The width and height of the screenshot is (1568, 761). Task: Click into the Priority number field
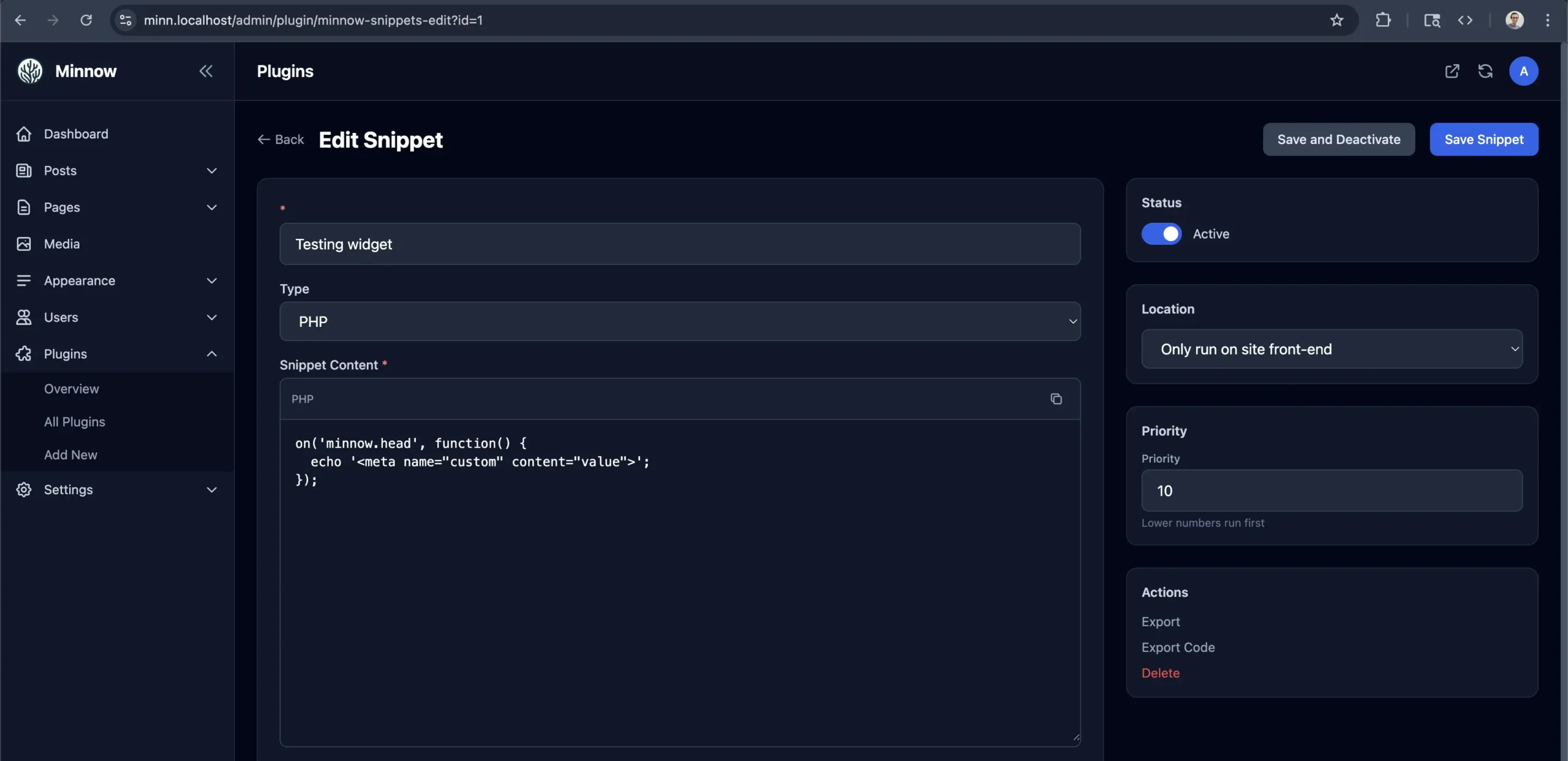(x=1332, y=490)
